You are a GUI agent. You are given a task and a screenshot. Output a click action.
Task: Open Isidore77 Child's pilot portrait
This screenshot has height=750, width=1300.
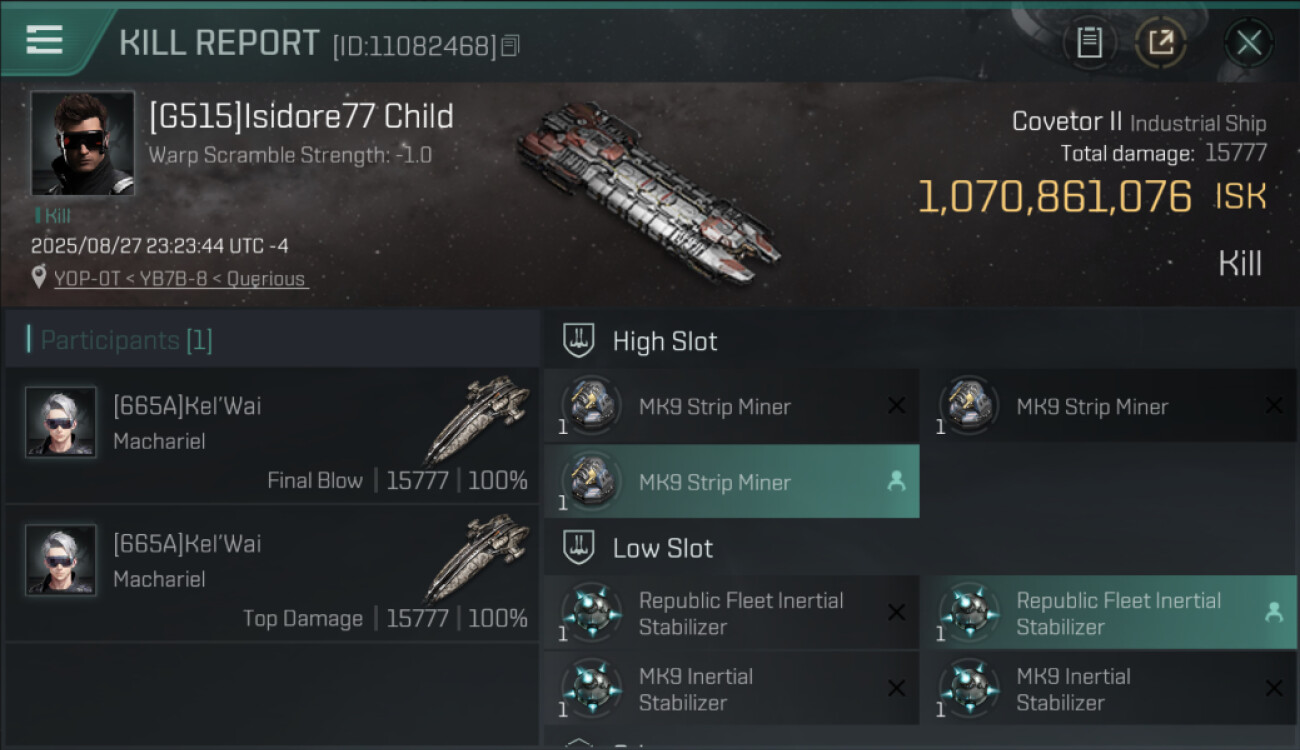[82, 143]
